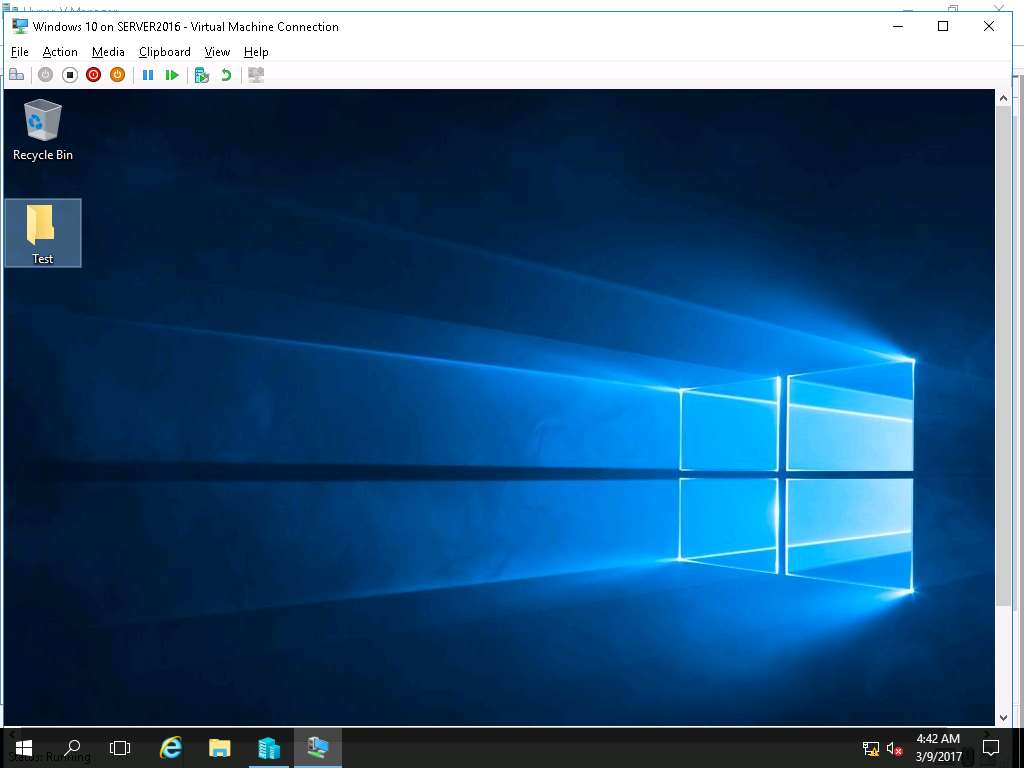The image size is (1024, 768).
Task: Turn off the VM with the black stop icon
Action: tap(70, 75)
